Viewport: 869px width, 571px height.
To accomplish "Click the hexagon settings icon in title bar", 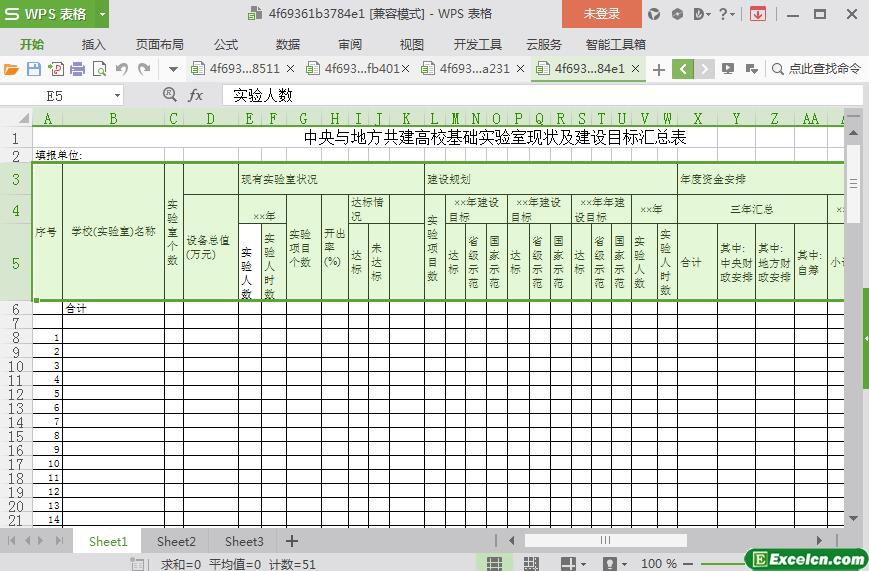I will pos(677,14).
